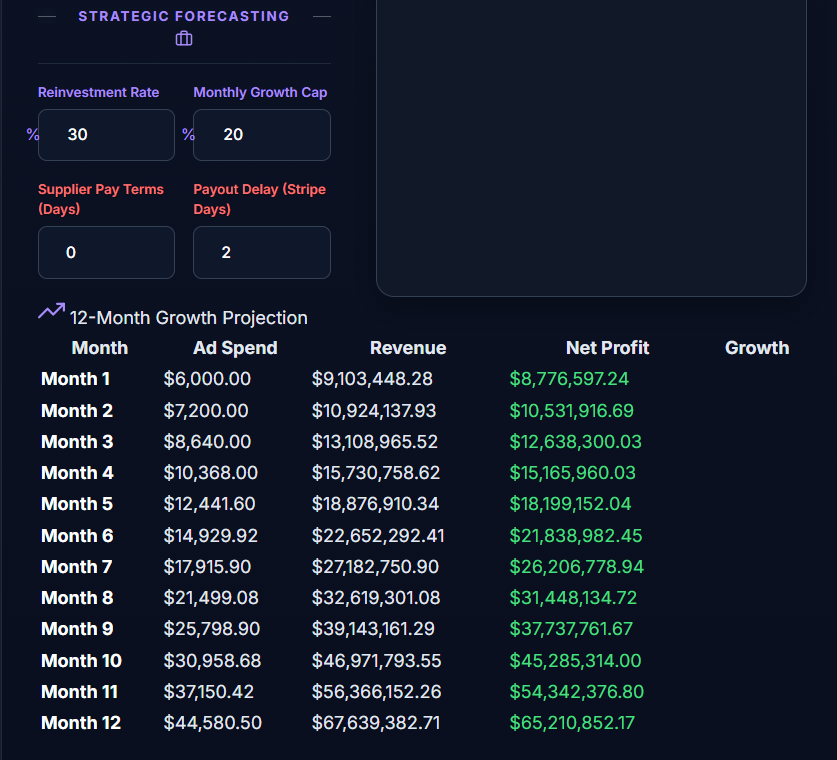Click into the Supplier Pay Terms days field
Image resolution: width=837 pixels, height=760 pixels.
point(107,252)
